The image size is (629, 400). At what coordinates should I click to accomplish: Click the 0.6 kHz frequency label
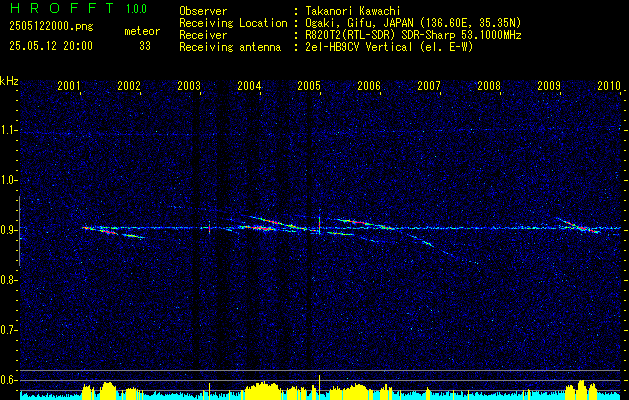point(8,380)
